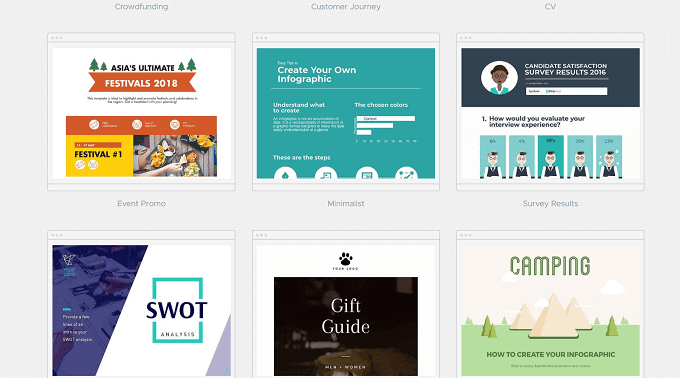Screen dimensions: 680x378
Task: Click the Crowdfunding category label
Action: pos(141,7)
